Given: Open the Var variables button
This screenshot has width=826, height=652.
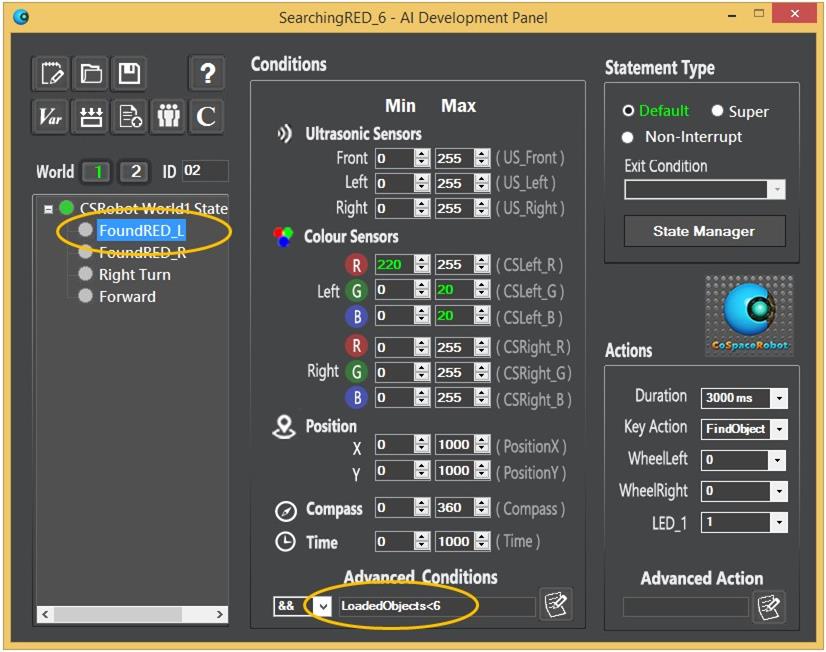Looking at the screenshot, I should tap(50, 116).
